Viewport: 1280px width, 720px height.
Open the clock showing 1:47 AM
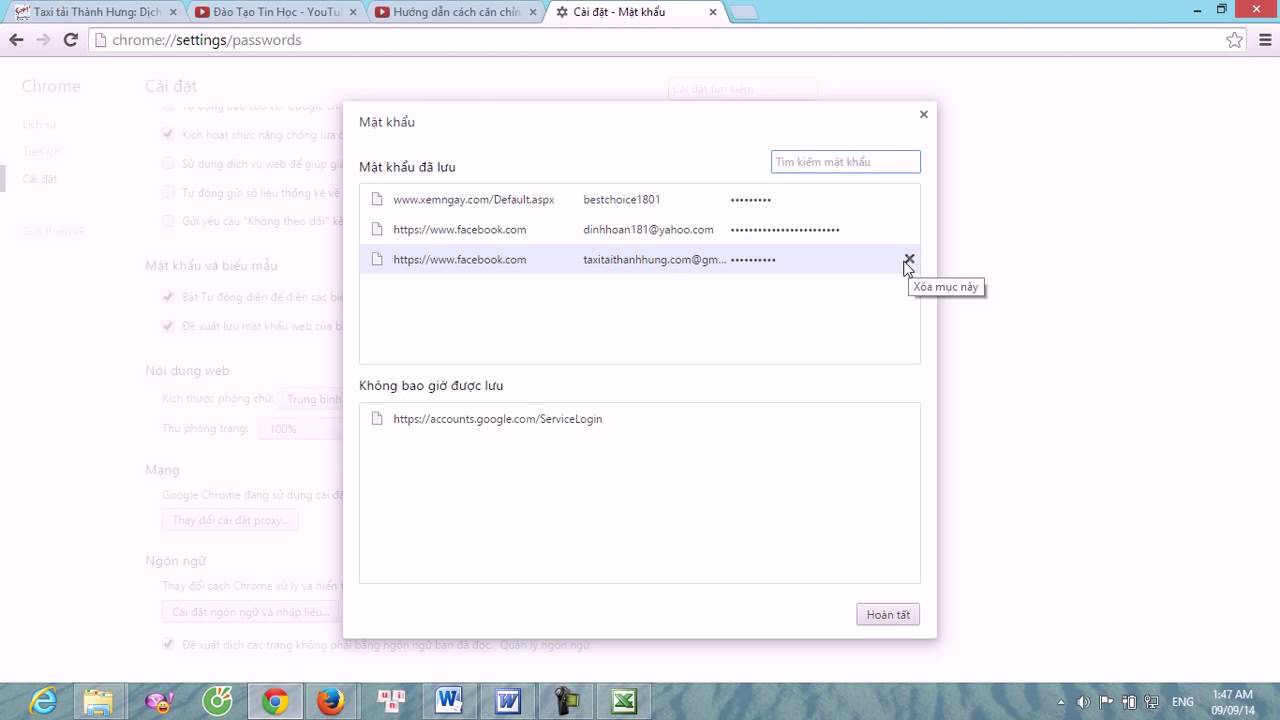[1232, 702]
